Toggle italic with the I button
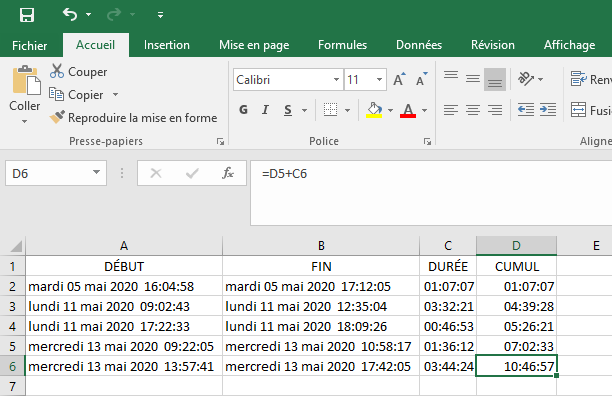The image size is (612, 396). pos(265,110)
